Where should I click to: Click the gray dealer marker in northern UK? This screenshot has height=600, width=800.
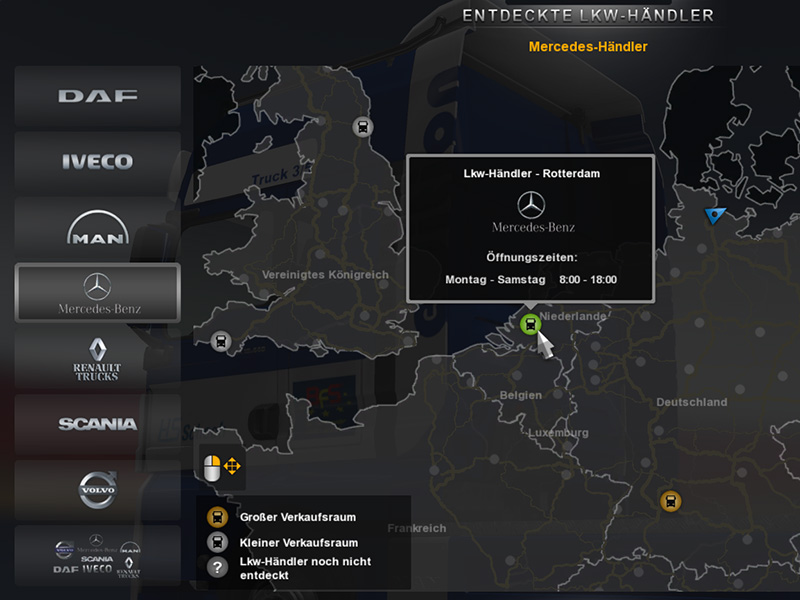click(363, 127)
